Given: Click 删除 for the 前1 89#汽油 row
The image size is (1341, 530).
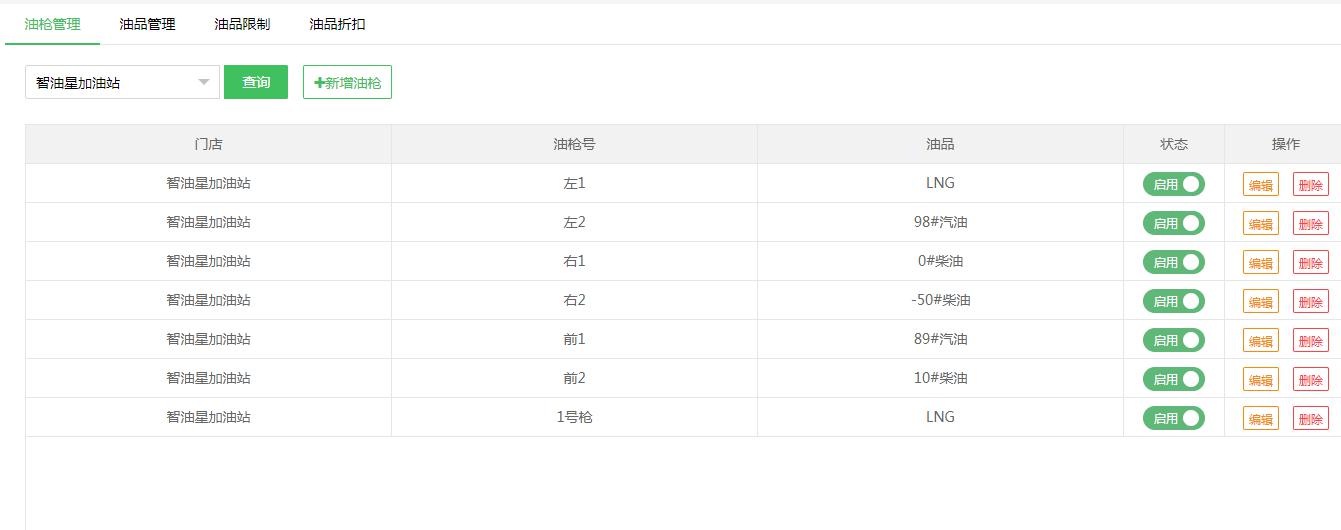Looking at the screenshot, I should point(1311,340).
